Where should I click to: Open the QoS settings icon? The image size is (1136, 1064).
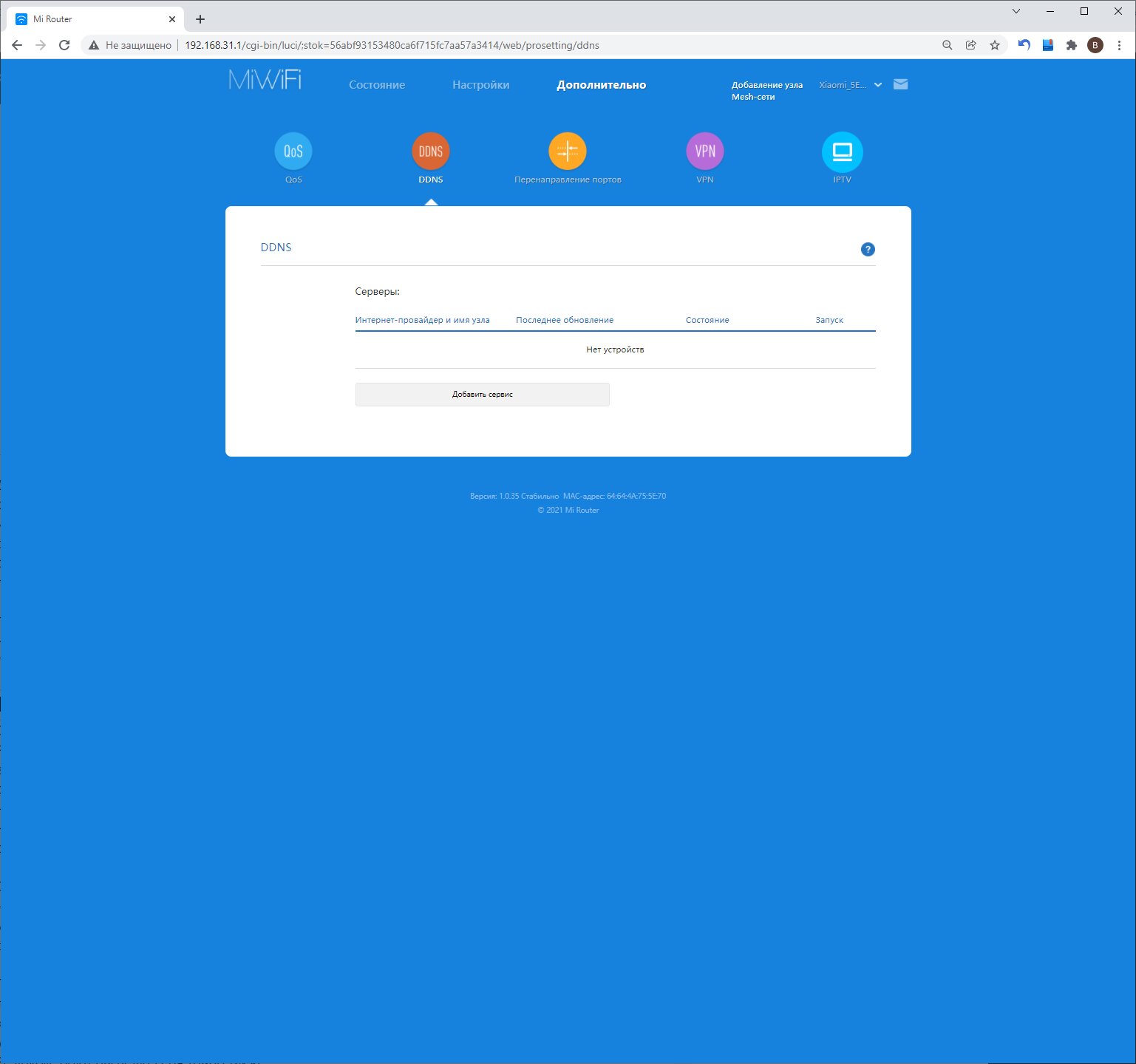click(293, 151)
